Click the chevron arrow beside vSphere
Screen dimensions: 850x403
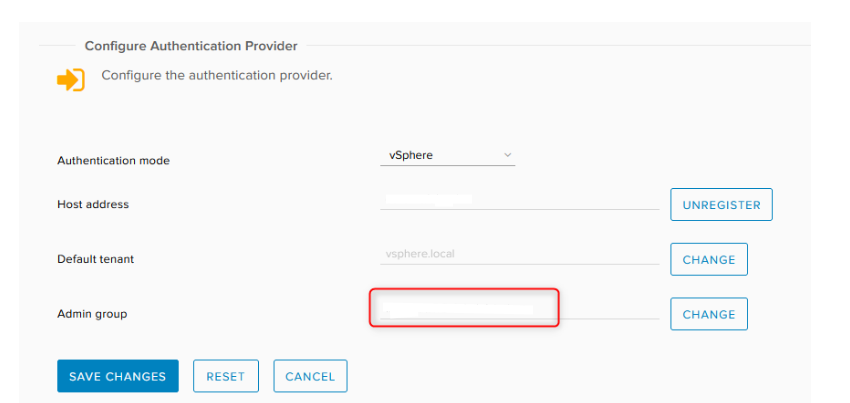pos(507,155)
